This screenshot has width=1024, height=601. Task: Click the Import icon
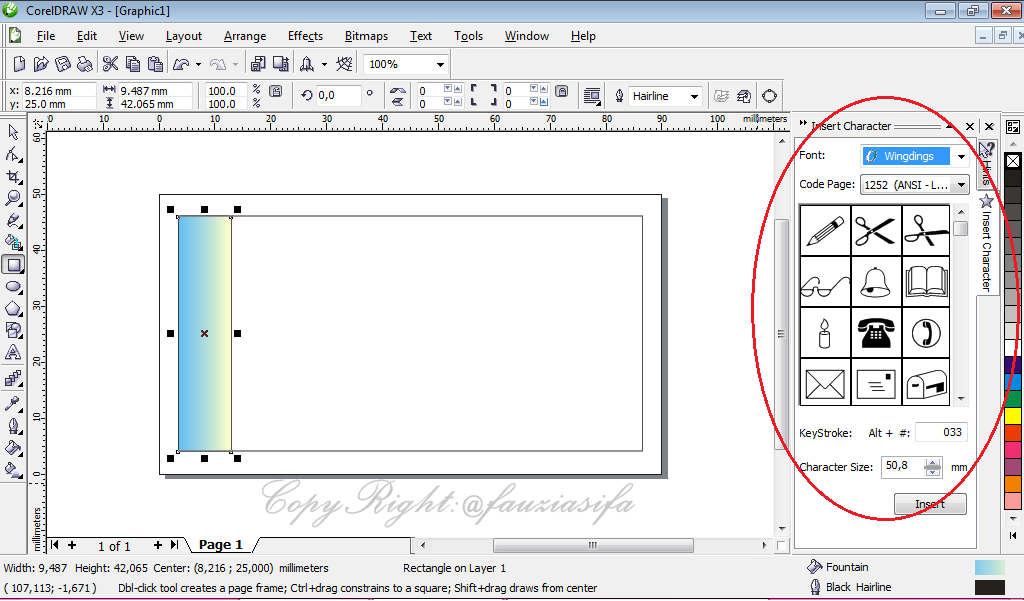[259, 63]
